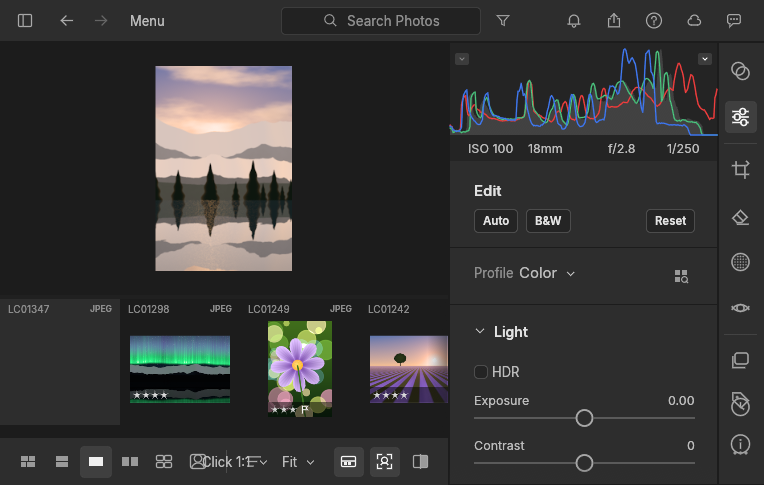Open the Versions stacked squares icon

tap(740, 360)
